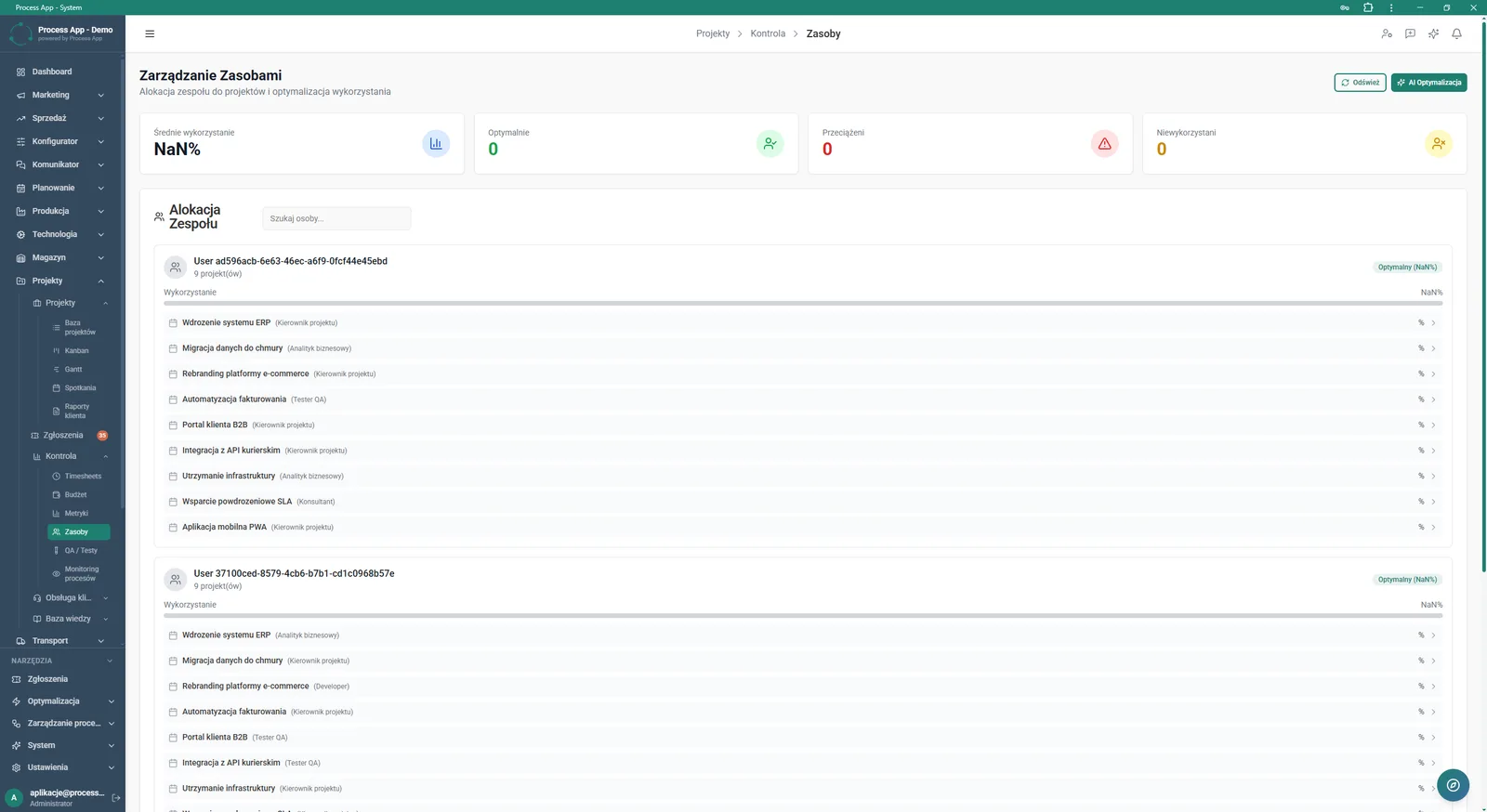The image size is (1487, 812).
Task: Collapse the Kontrola submenu chevron
Action: click(x=105, y=456)
